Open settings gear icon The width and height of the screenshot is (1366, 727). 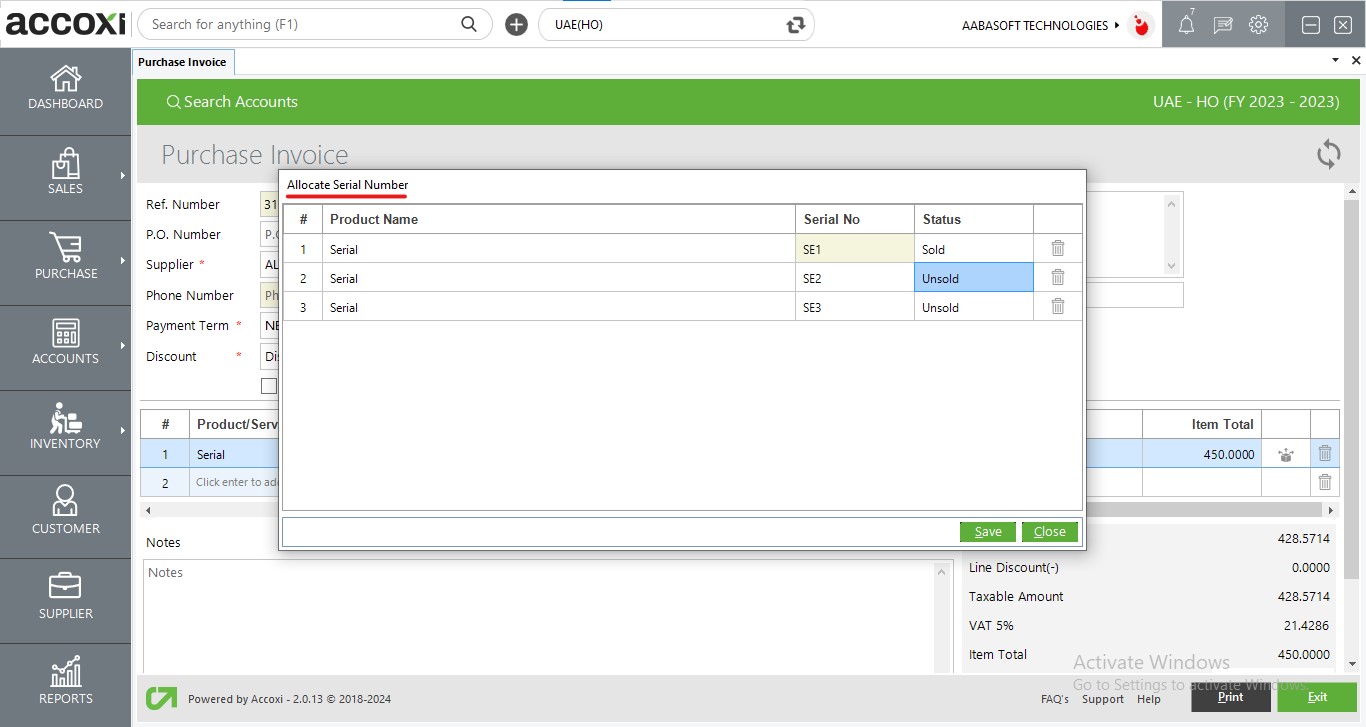[x=1258, y=25]
